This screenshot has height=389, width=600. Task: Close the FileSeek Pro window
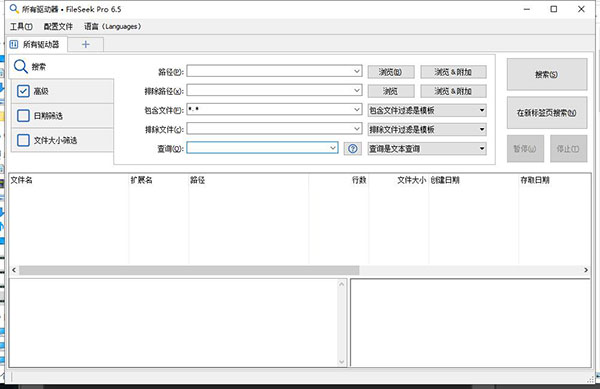[581, 9]
